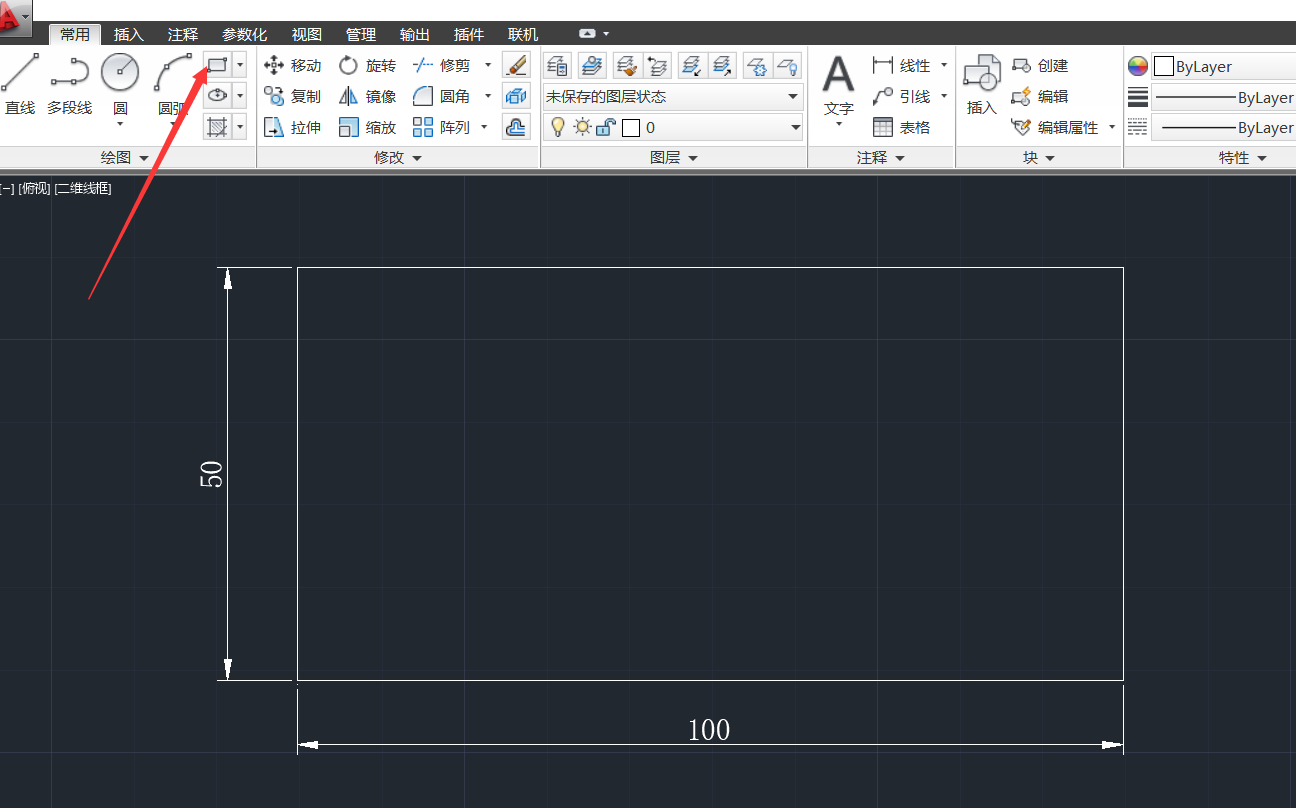Click the Edit Attributes (编辑属性) button
The height and width of the screenshot is (808, 1296).
(x=1055, y=128)
